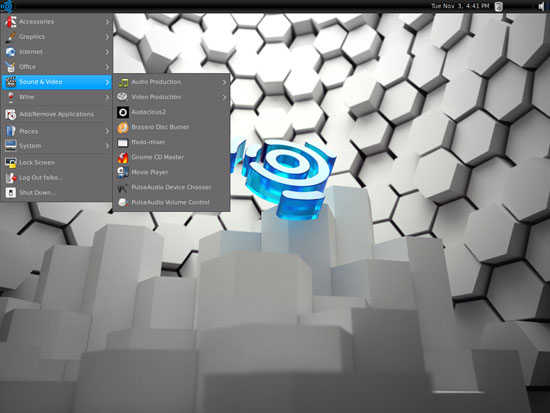Choose Log Out falko...
This screenshot has width=550, height=413.
coord(56,178)
